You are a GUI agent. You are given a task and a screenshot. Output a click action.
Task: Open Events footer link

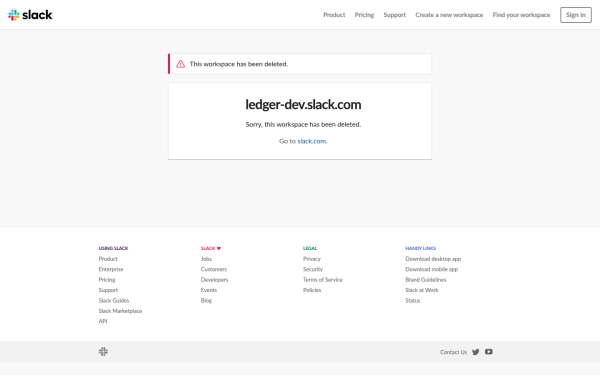click(209, 290)
